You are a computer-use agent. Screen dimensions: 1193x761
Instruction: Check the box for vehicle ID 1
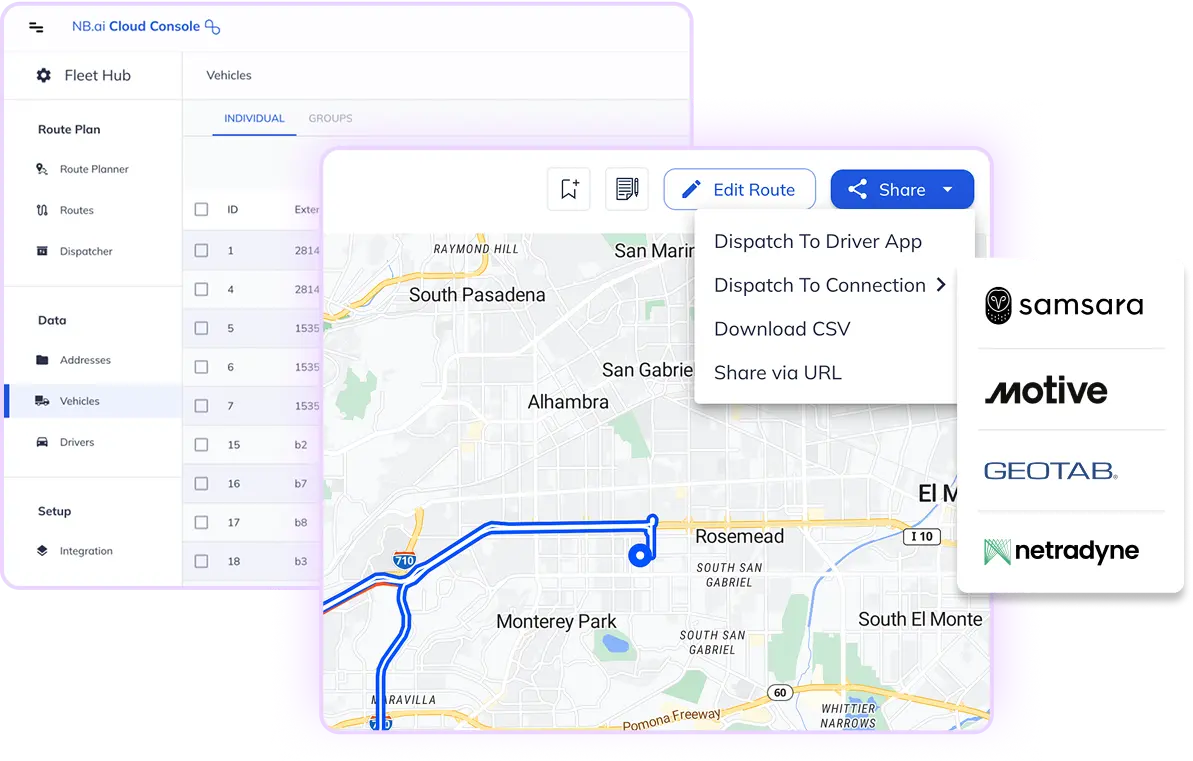pyautogui.click(x=201, y=250)
